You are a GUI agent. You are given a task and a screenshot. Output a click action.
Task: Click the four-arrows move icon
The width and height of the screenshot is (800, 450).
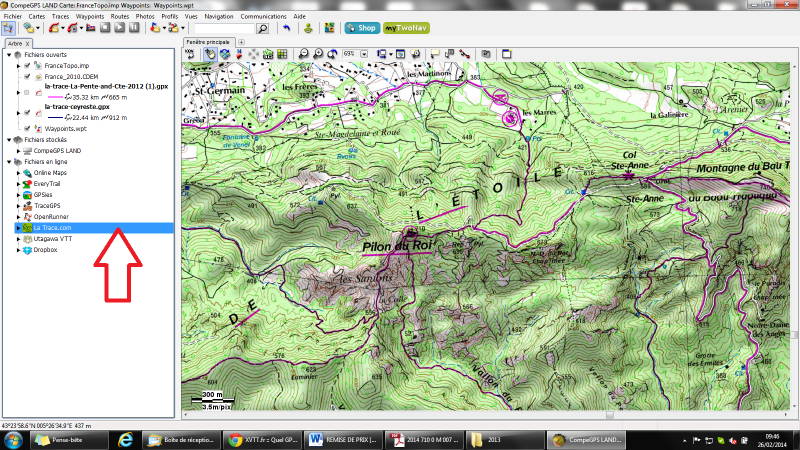click(254, 54)
